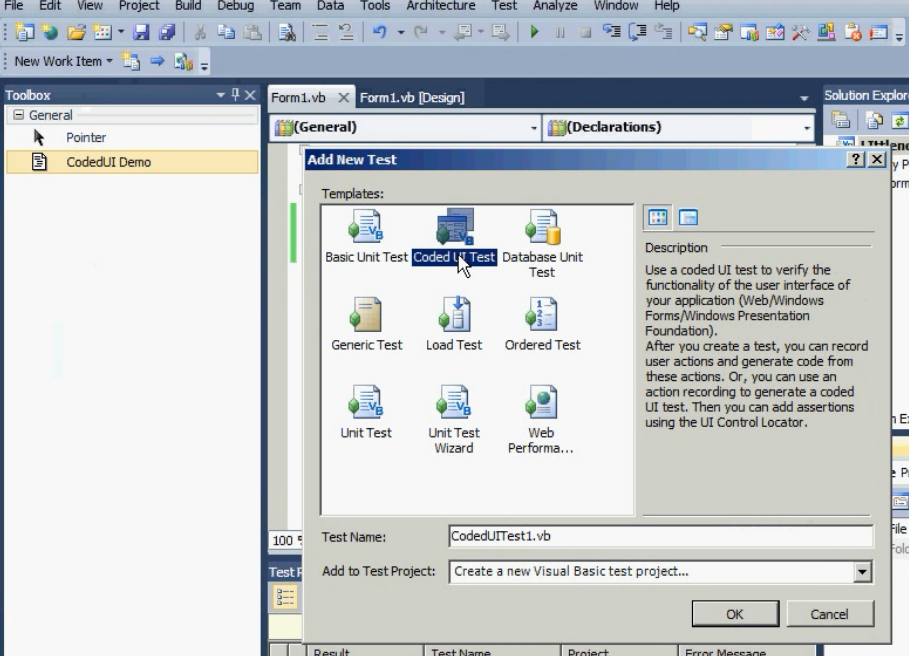Close the Form1.vb tab
This screenshot has width=909, height=656.
point(343,97)
